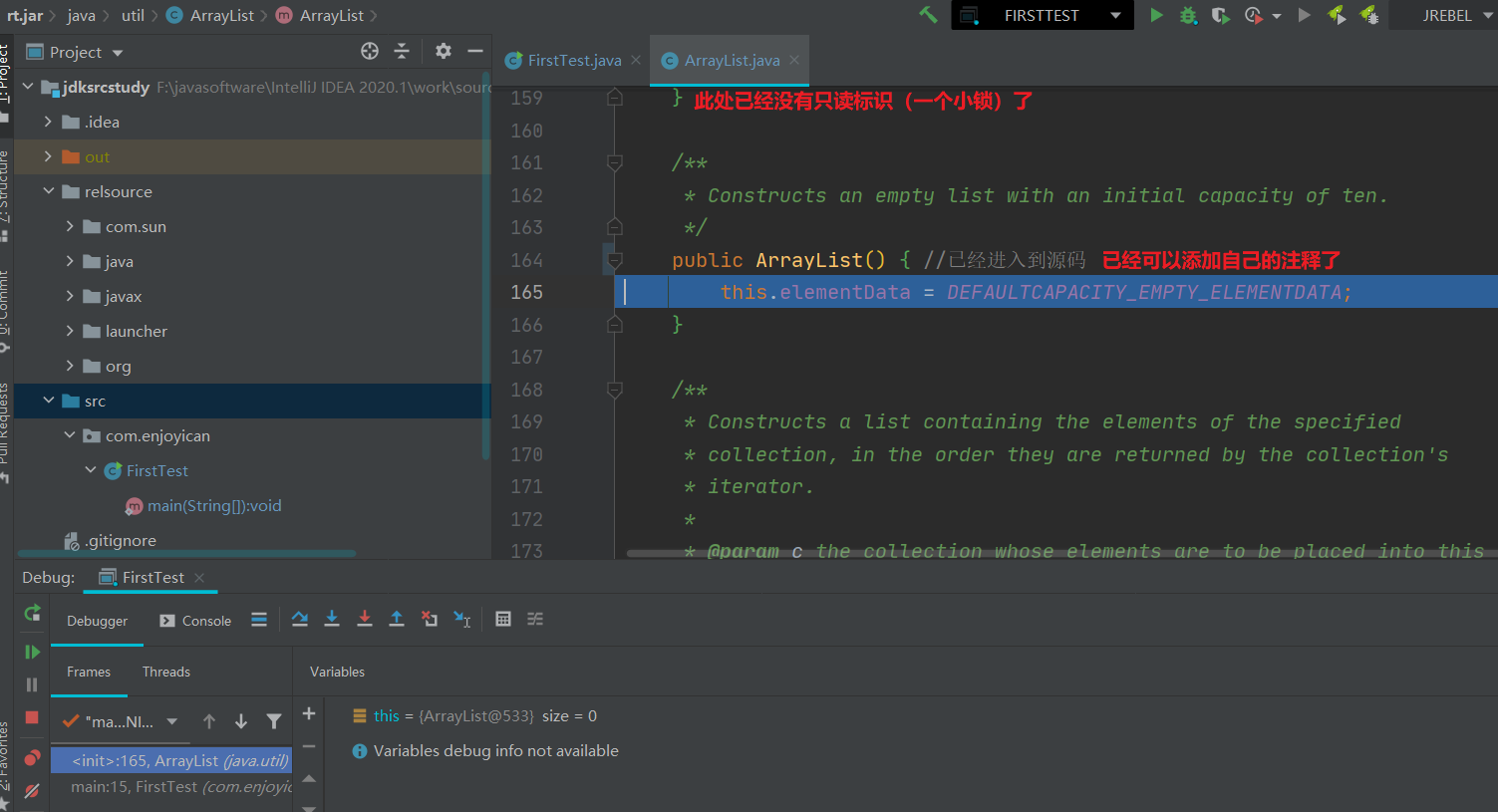Open Trace Current Stream Chain icon

point(535,620)
